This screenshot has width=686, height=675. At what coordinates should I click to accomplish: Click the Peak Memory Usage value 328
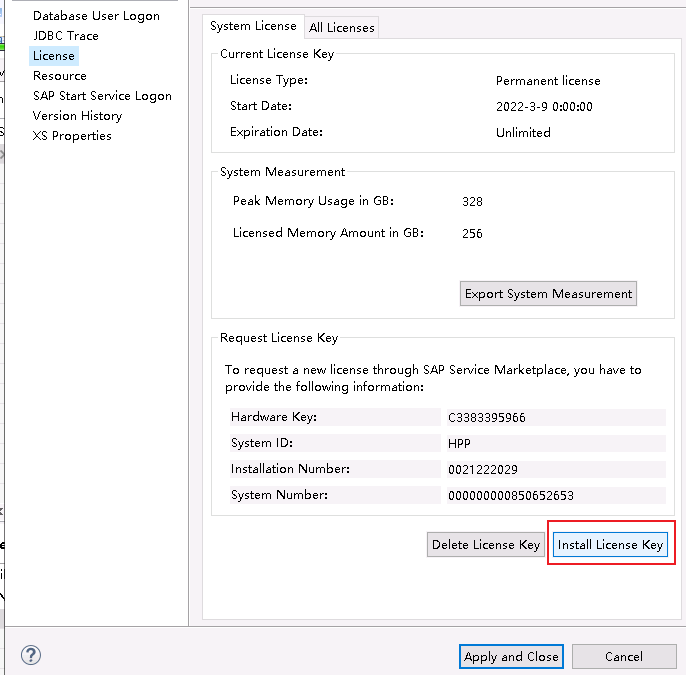click(472, 202)
